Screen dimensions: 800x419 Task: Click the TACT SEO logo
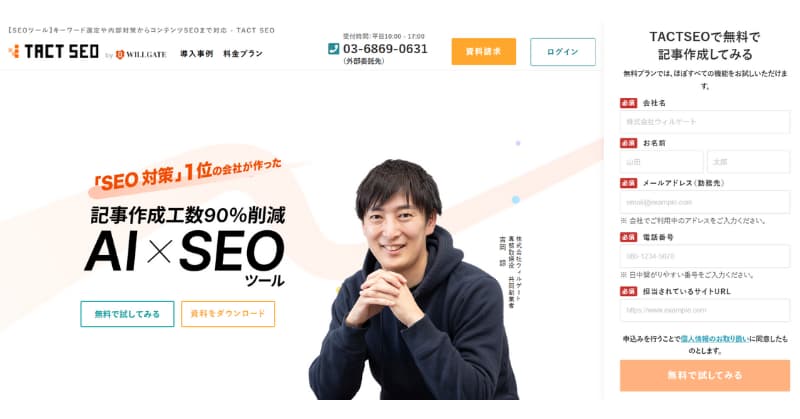point(54,52)
